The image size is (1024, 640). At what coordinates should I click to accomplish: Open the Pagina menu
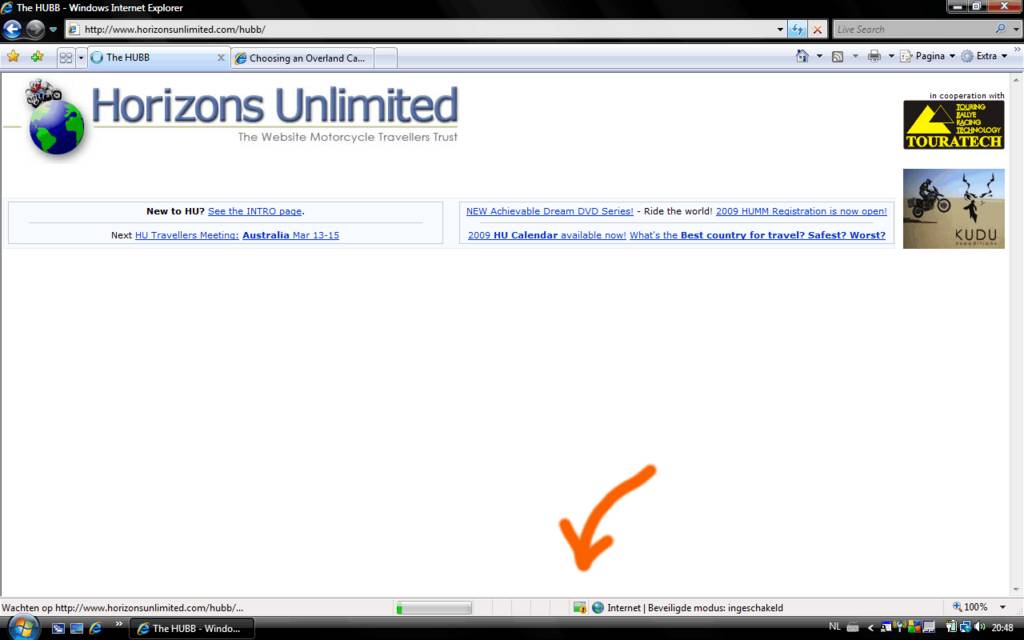pos(927,56)
